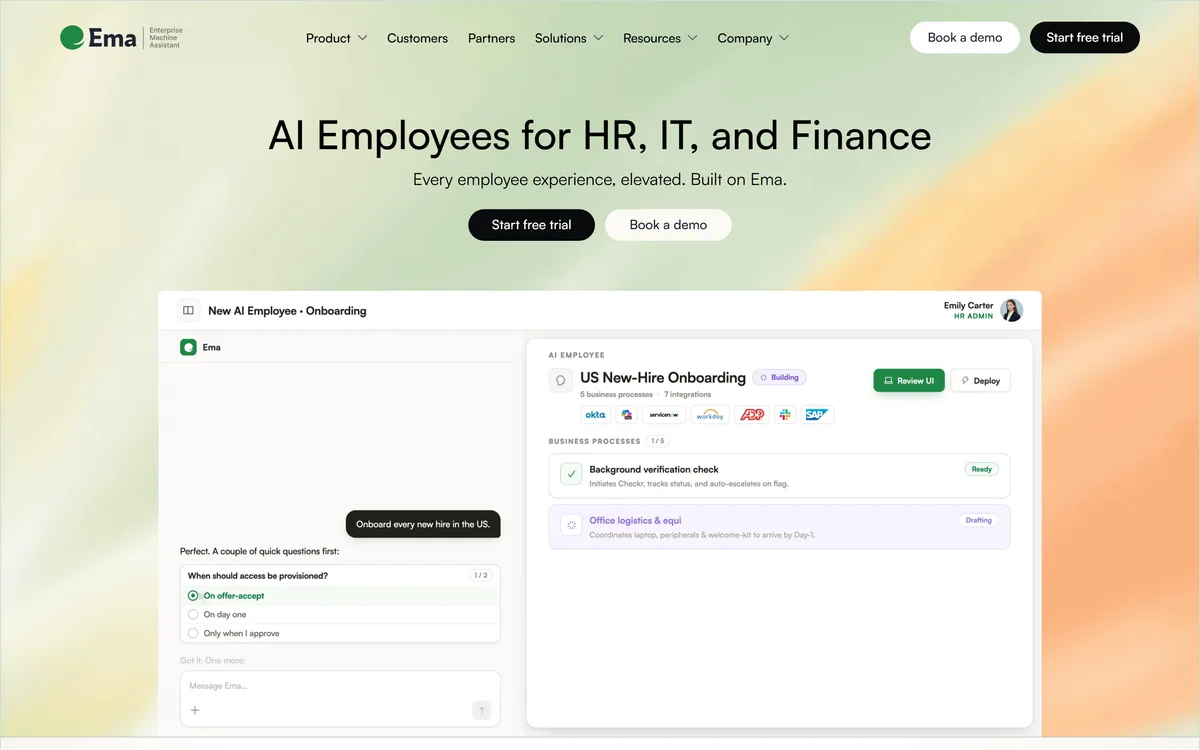The height and width of the screenshot is (750, 1200).
Task: Click the green Ema chat avatar icon
Action: pos(188,347)
